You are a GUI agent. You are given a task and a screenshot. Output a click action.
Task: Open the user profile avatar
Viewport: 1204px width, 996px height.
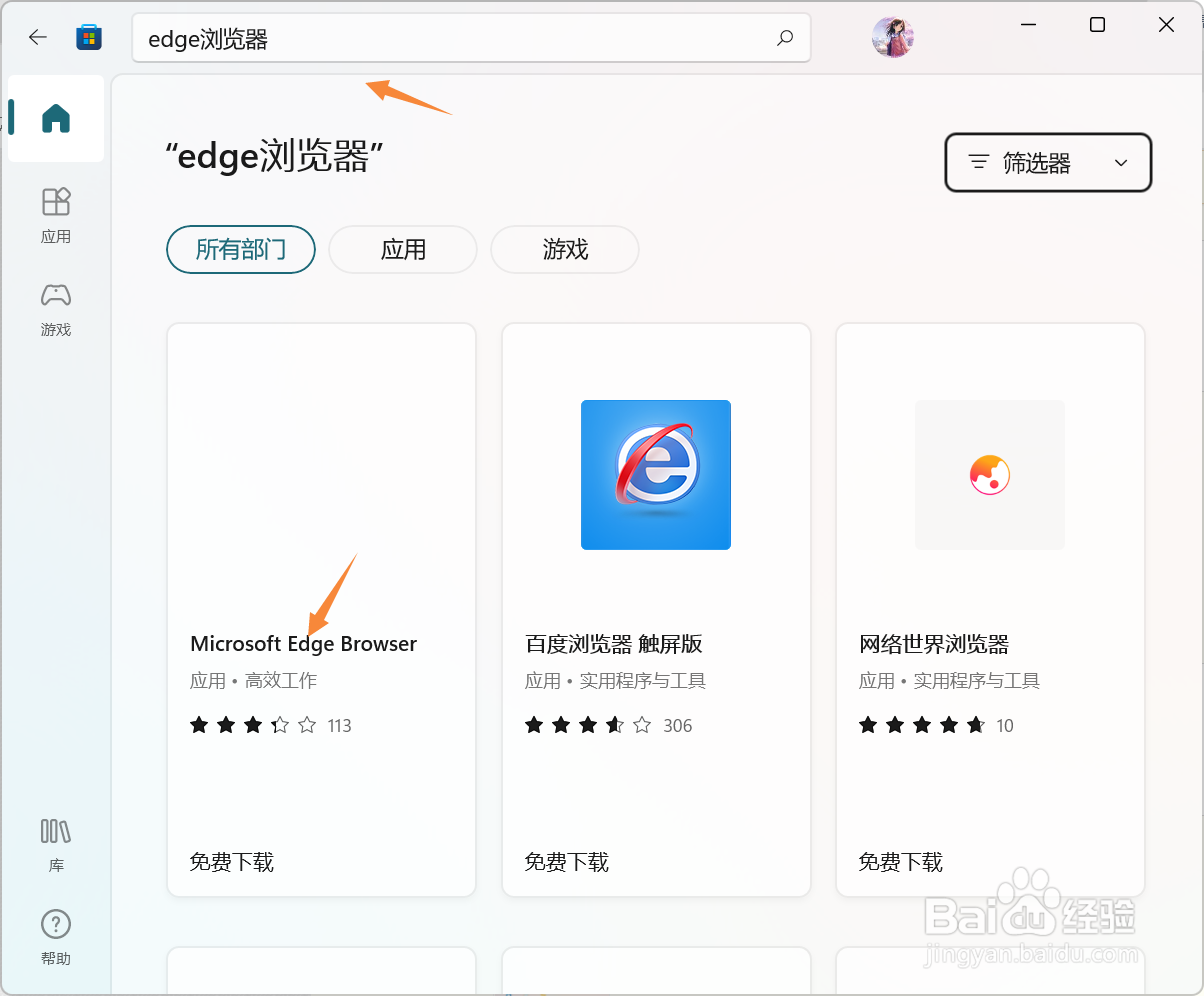click(x=893, y=38)
